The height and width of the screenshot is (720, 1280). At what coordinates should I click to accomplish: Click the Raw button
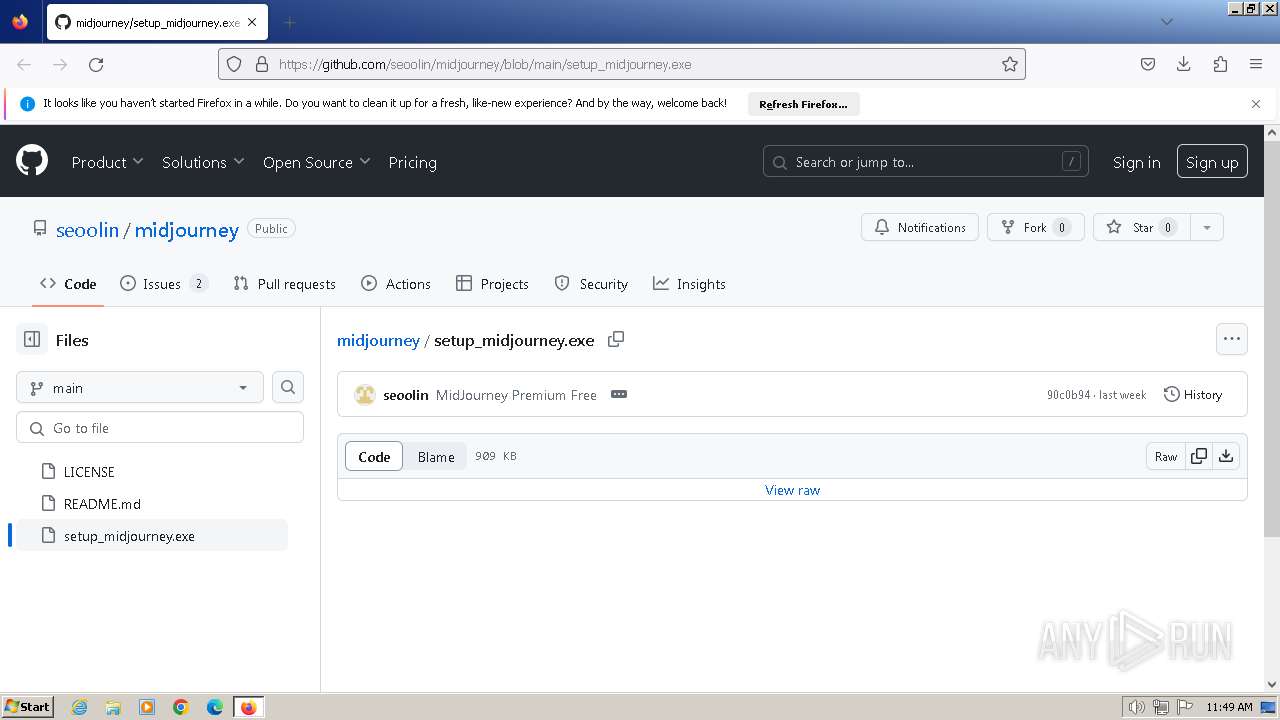pos(1166,456)
